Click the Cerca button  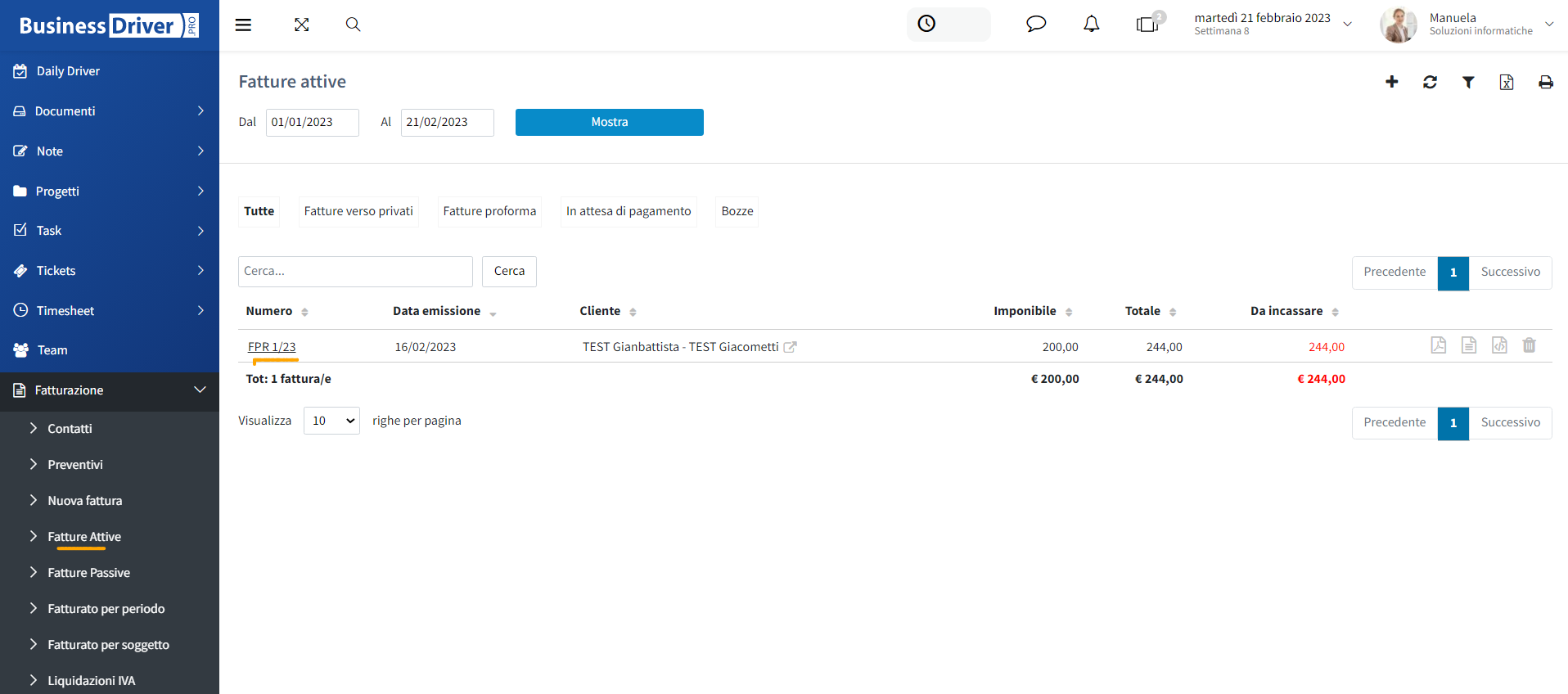(x=509, y=271)
